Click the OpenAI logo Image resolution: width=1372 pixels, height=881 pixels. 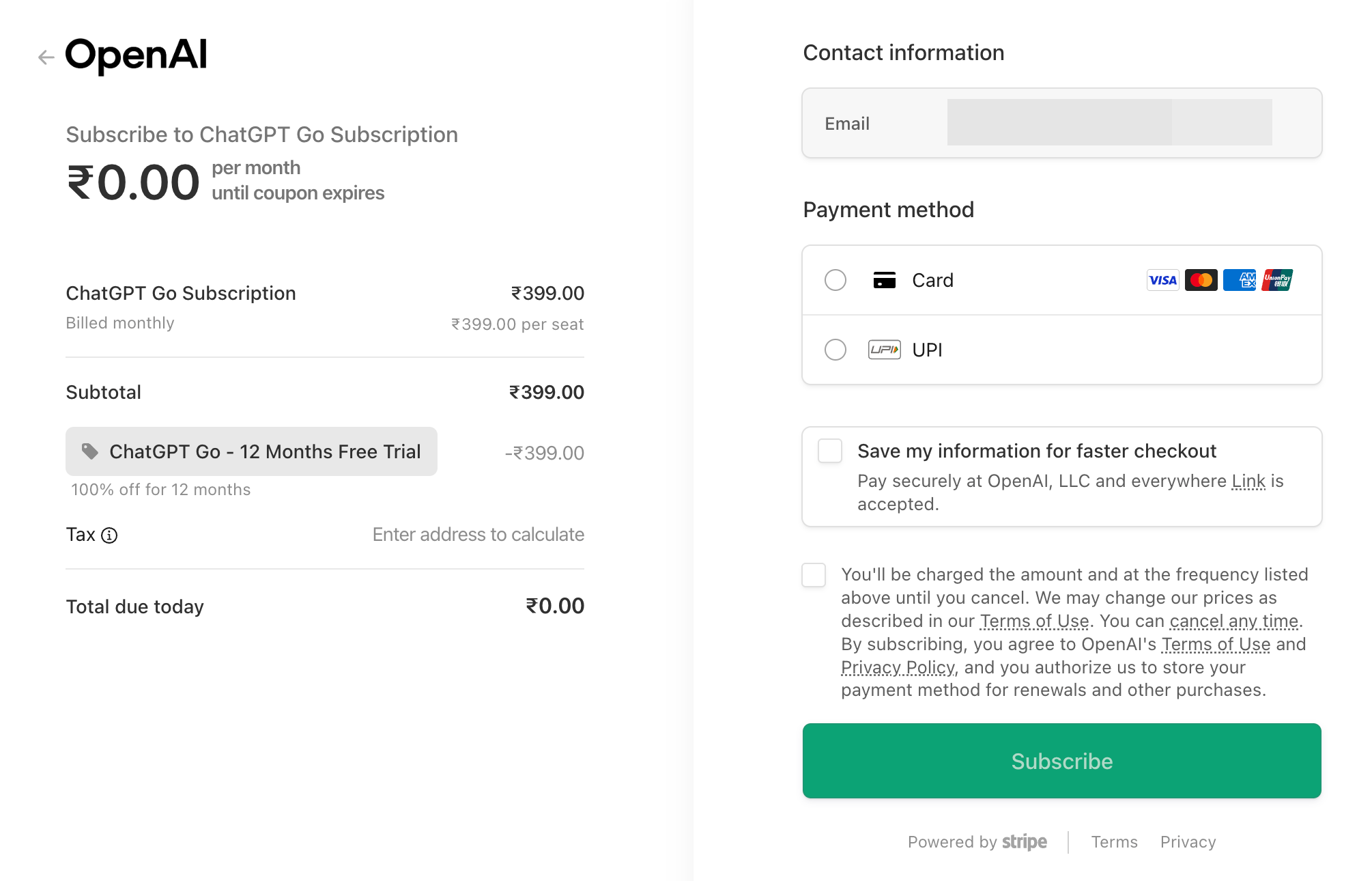pyautogui.click(x=137, y=55)
